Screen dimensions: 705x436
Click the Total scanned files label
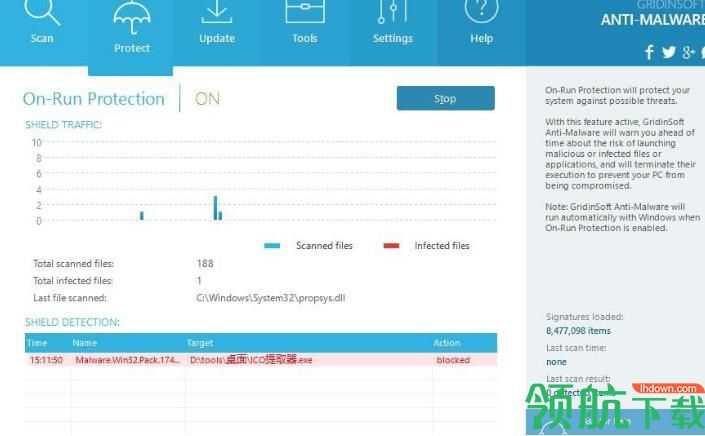(73, 263)
